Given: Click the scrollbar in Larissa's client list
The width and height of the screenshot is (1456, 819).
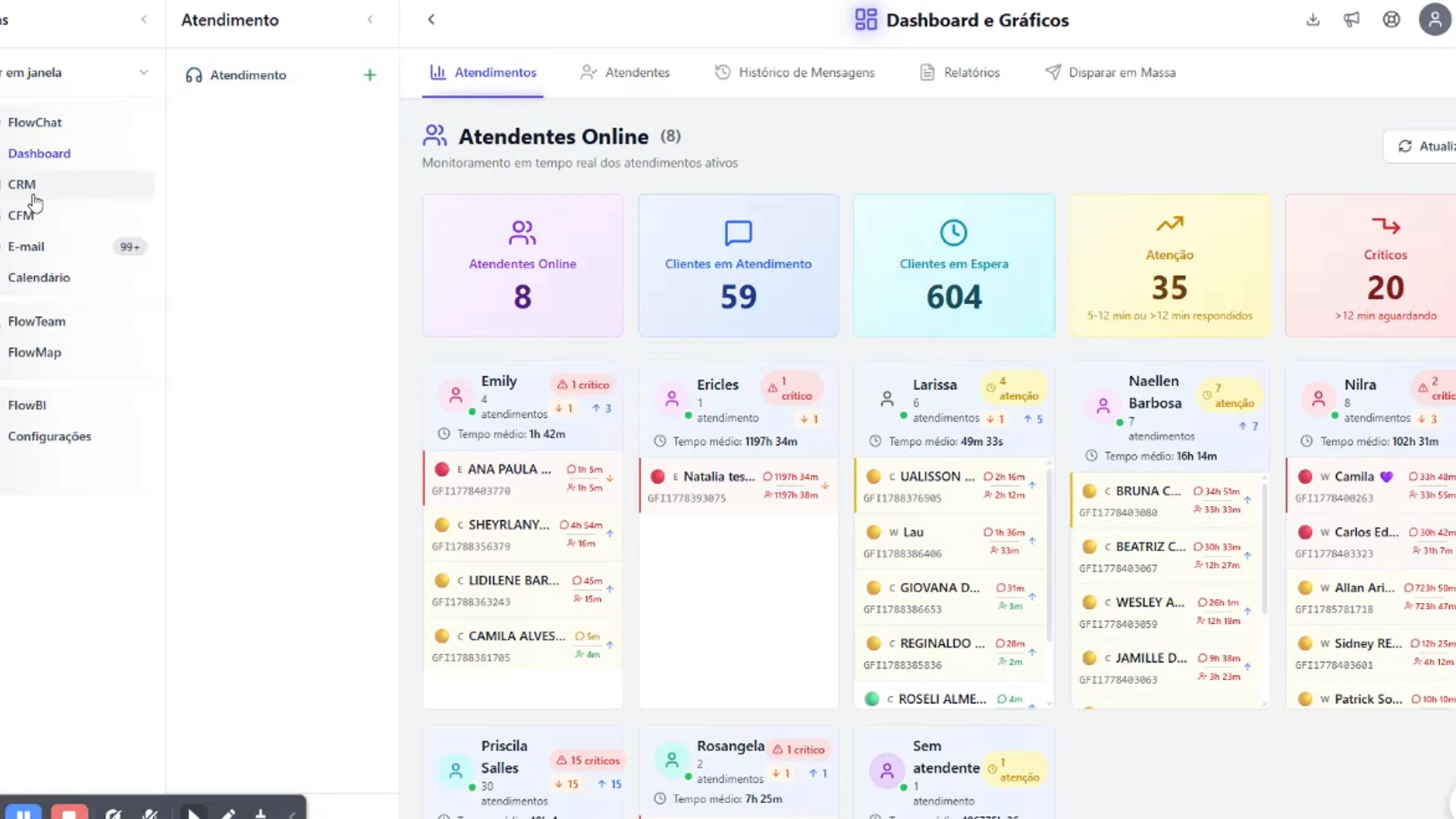Looking at the screenshot, I should click(1050, 554).
